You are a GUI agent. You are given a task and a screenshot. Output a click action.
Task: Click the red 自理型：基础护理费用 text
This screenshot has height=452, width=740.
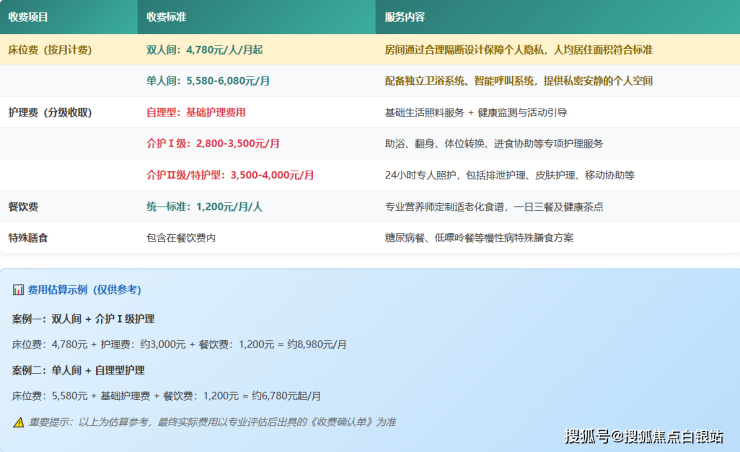(195, 112)
